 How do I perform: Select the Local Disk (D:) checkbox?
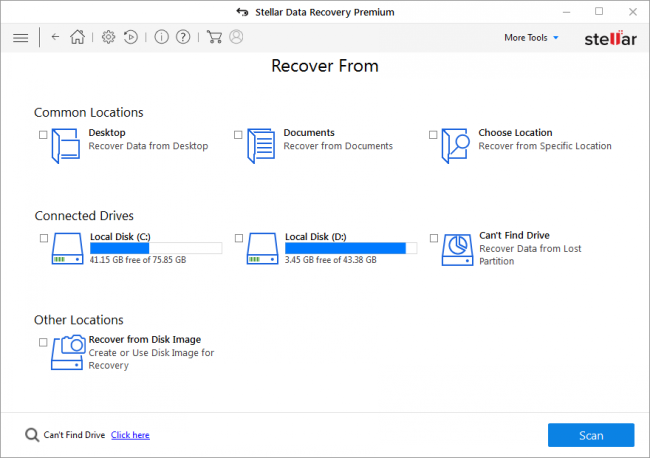(239, 238)
